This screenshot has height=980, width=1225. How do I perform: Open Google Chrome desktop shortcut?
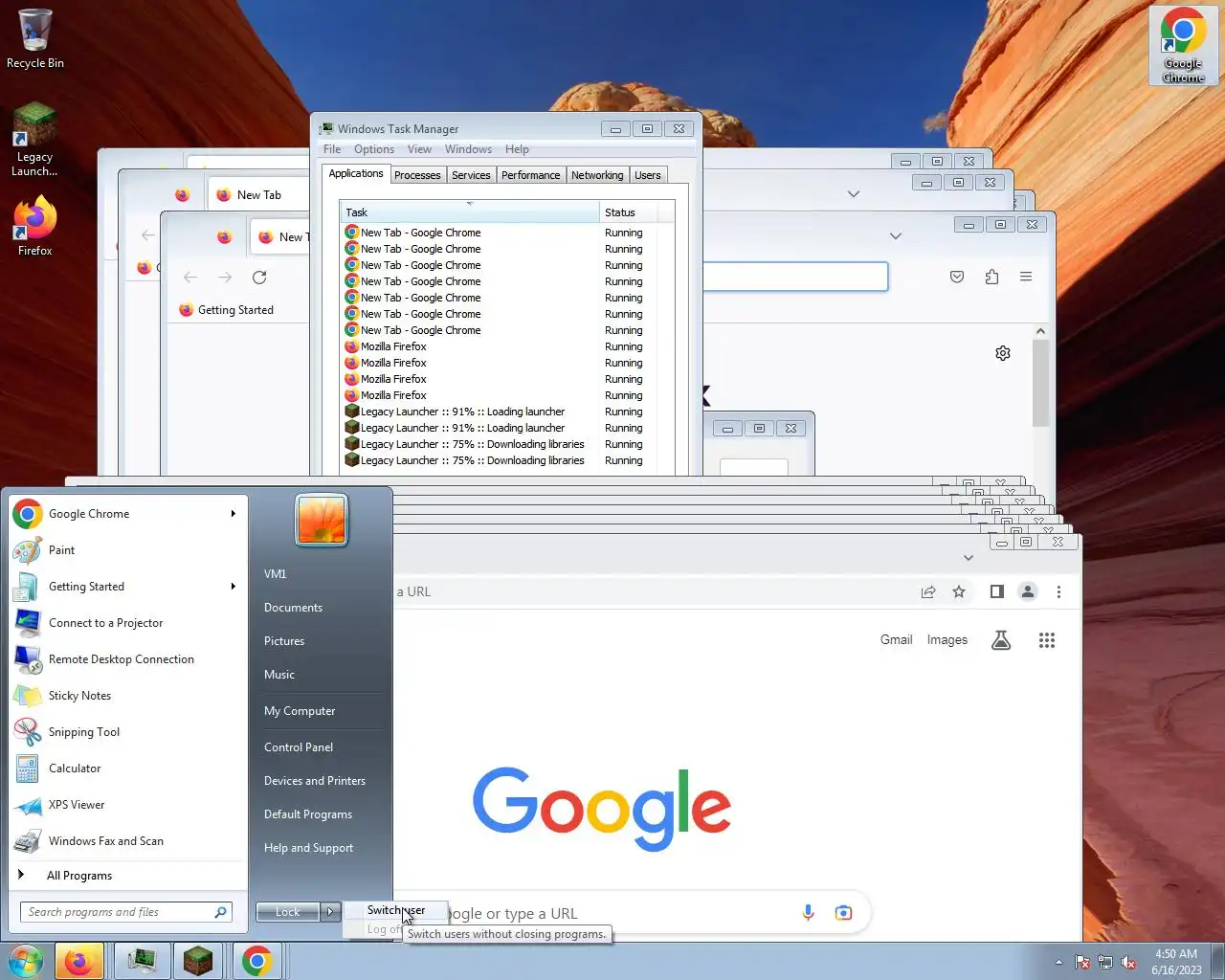coord(1184,45)
